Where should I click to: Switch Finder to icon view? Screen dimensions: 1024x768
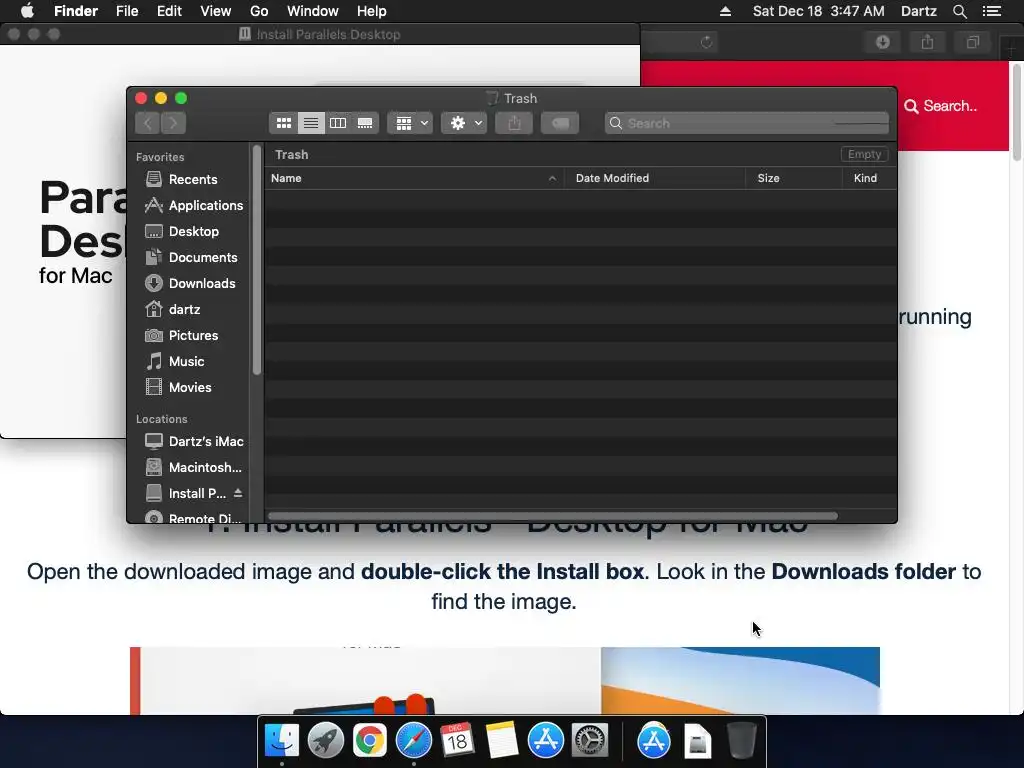pyautogui.click(x=283, y=123)
